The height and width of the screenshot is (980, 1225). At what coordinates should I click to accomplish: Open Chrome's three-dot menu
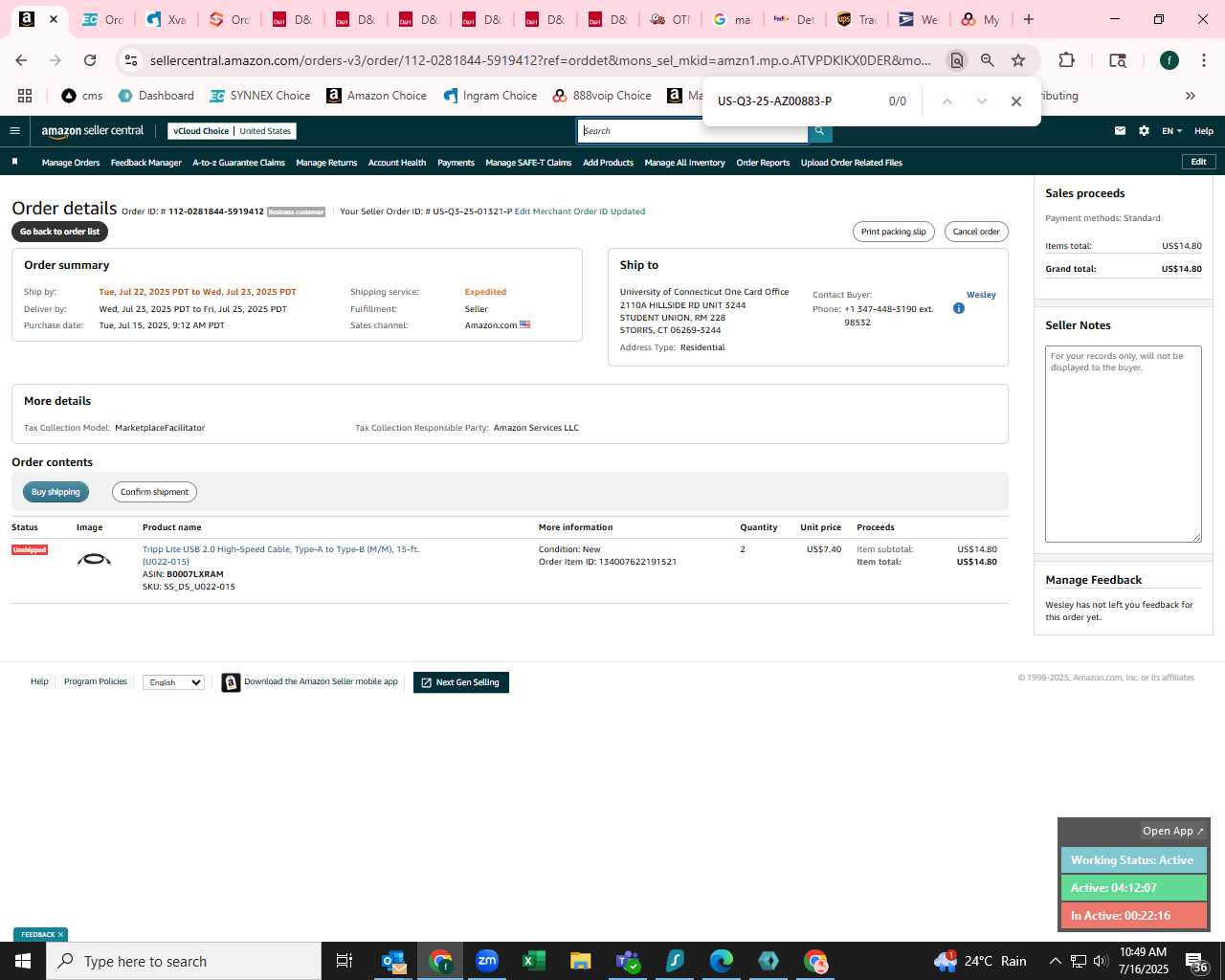pos(1203,60)
